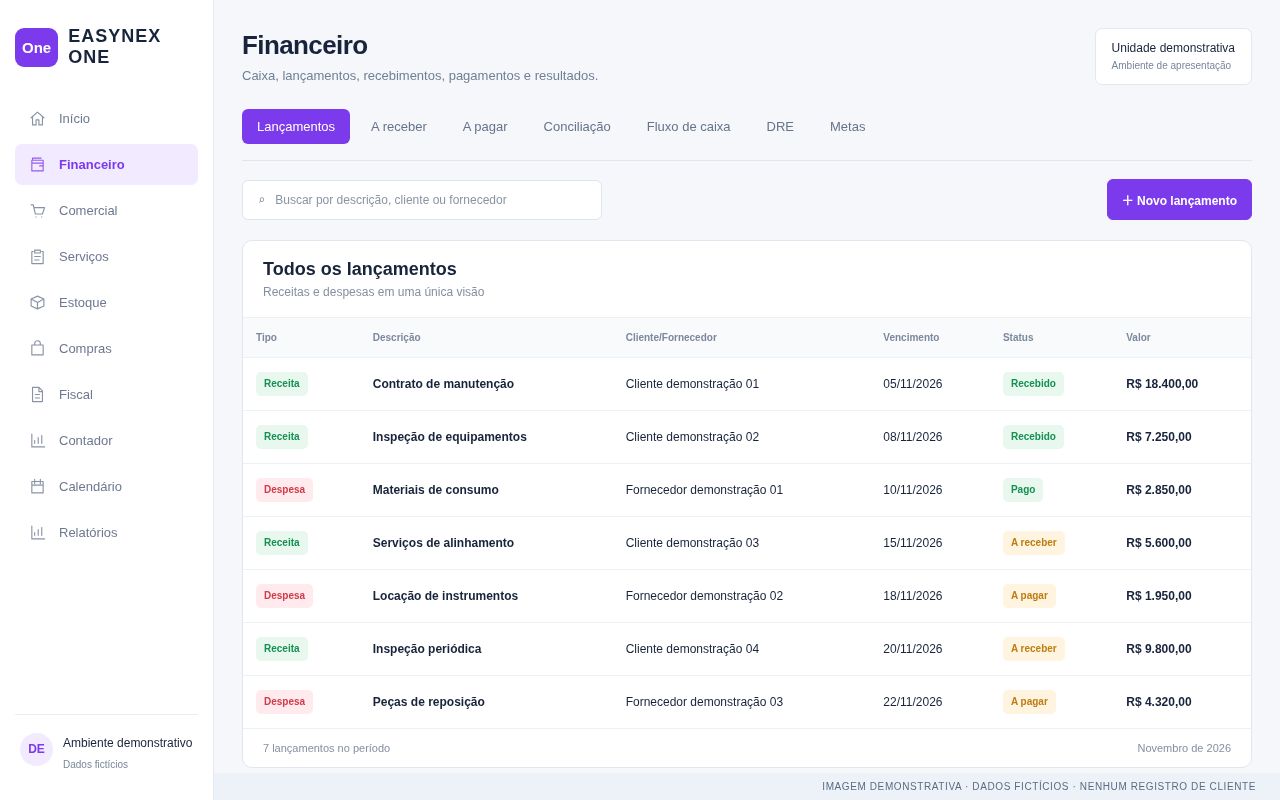Focus the search by description field
Screen dimensions: 1280x800
[x=422, y=200]
